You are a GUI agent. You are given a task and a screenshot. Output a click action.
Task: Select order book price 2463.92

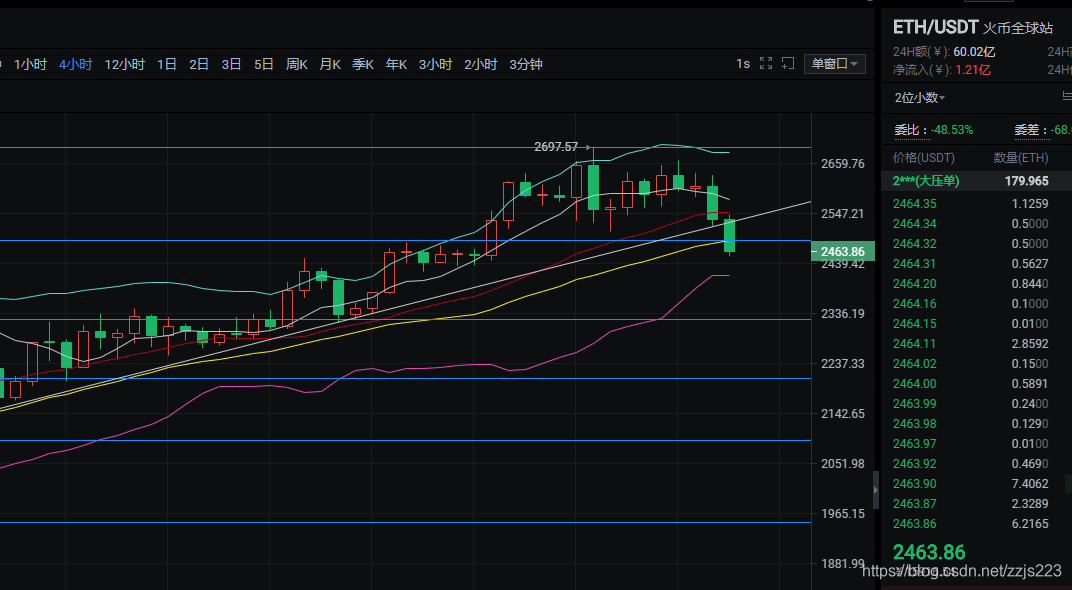point(915,464)
